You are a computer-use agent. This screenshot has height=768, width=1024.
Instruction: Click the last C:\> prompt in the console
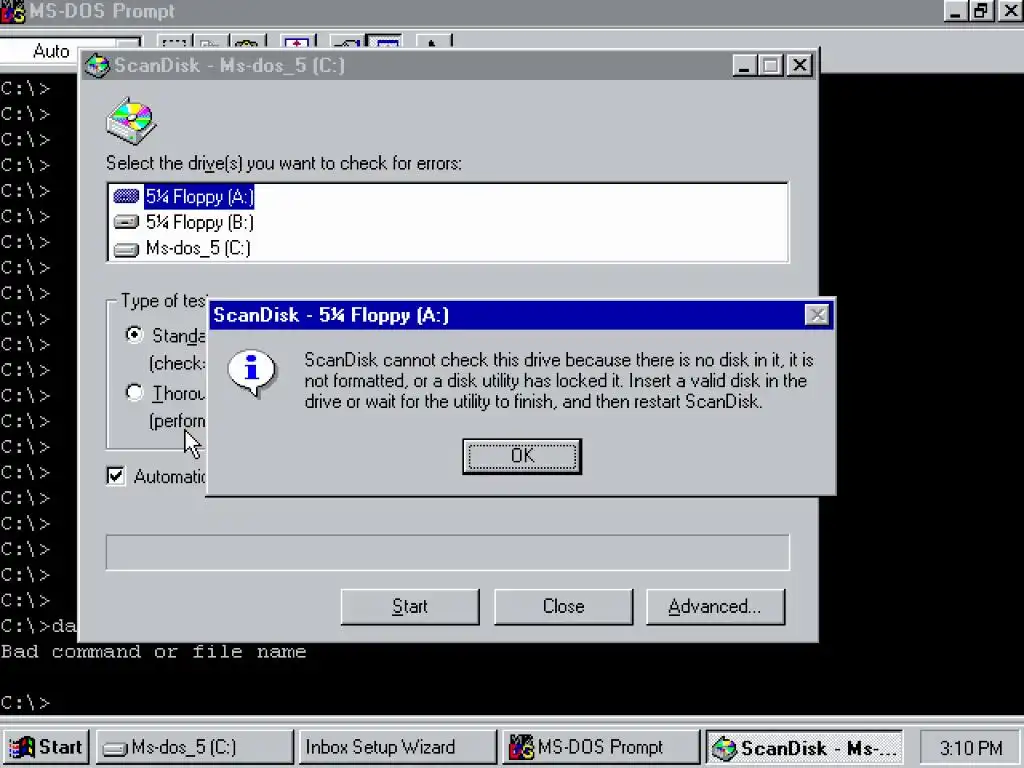25,703
